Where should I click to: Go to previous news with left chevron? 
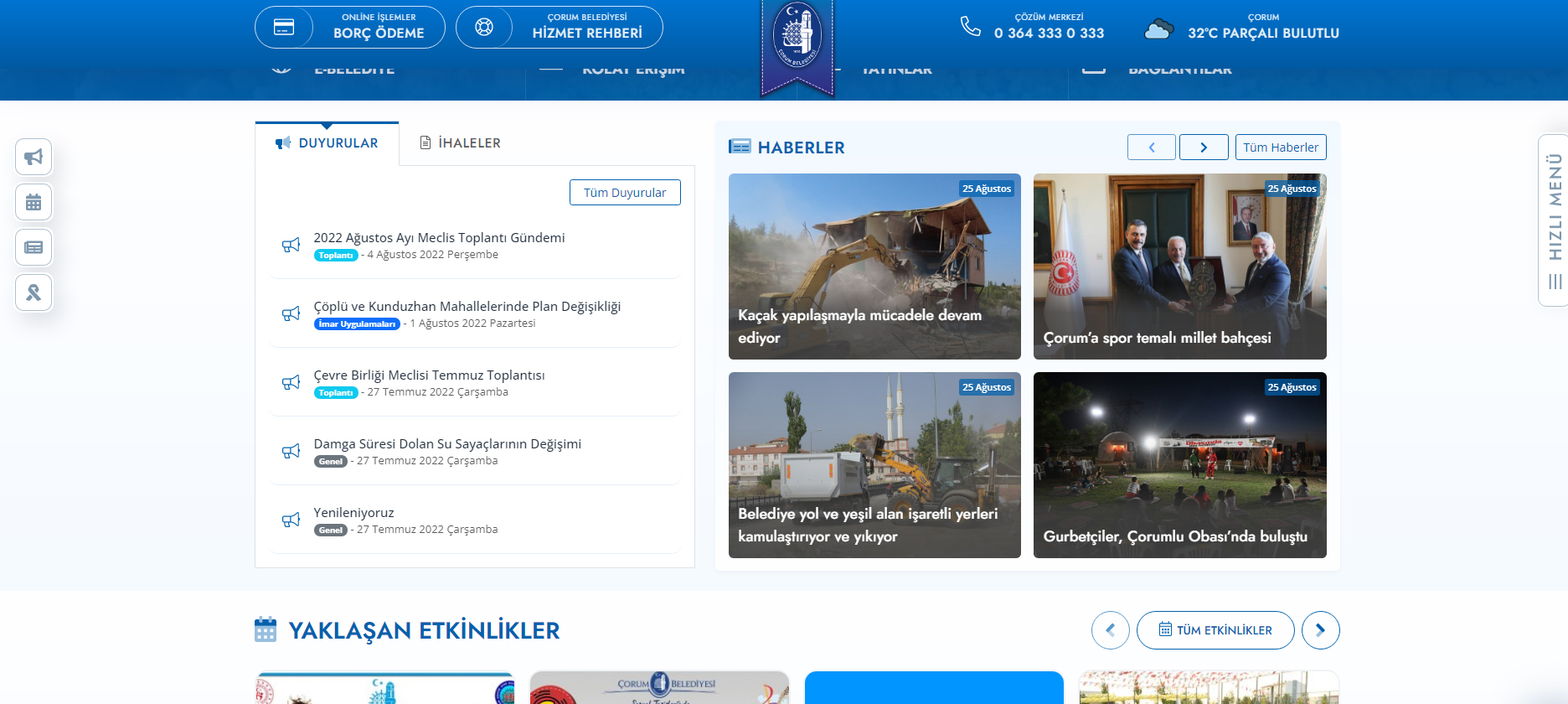1152,148
